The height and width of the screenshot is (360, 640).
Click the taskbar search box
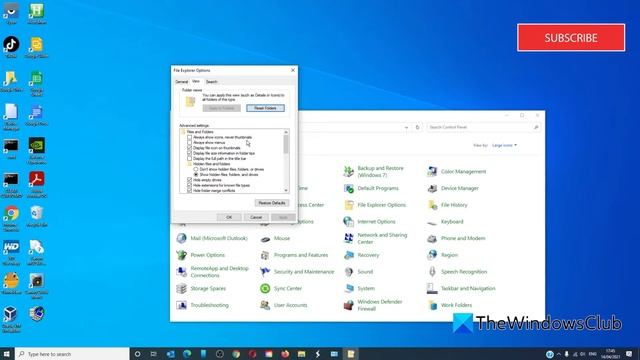[72, 354]
